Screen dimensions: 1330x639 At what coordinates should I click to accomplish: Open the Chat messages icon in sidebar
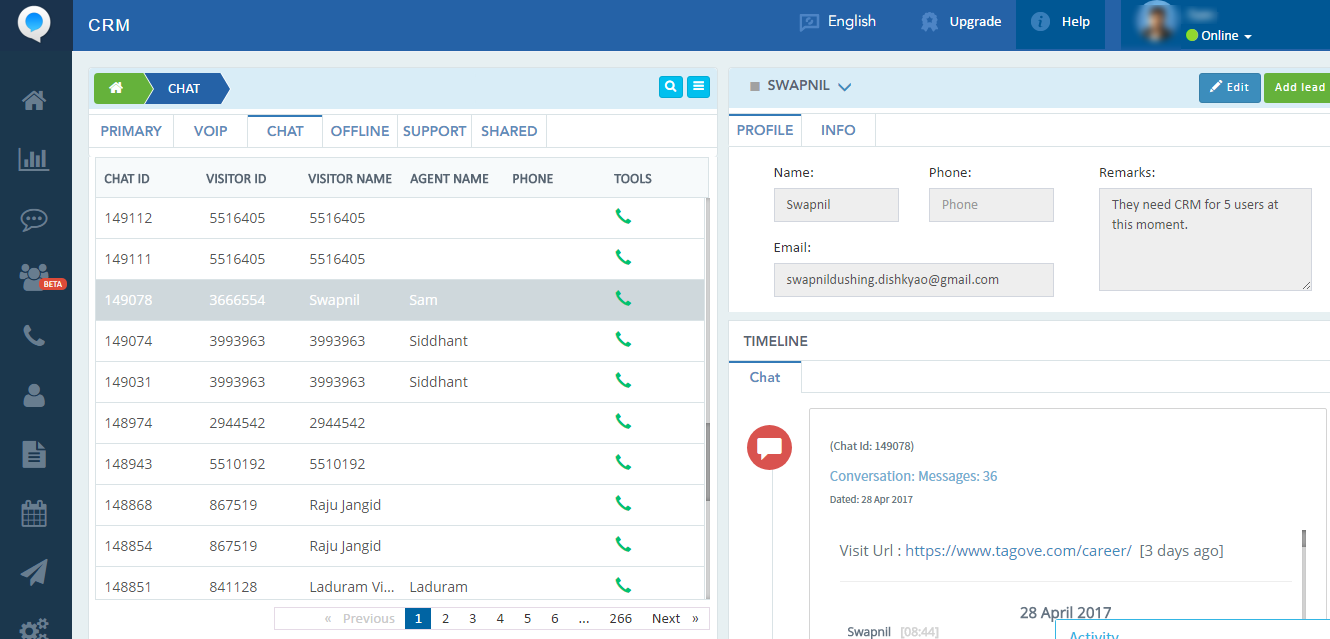pyautogui.click(x=34, y=220)
